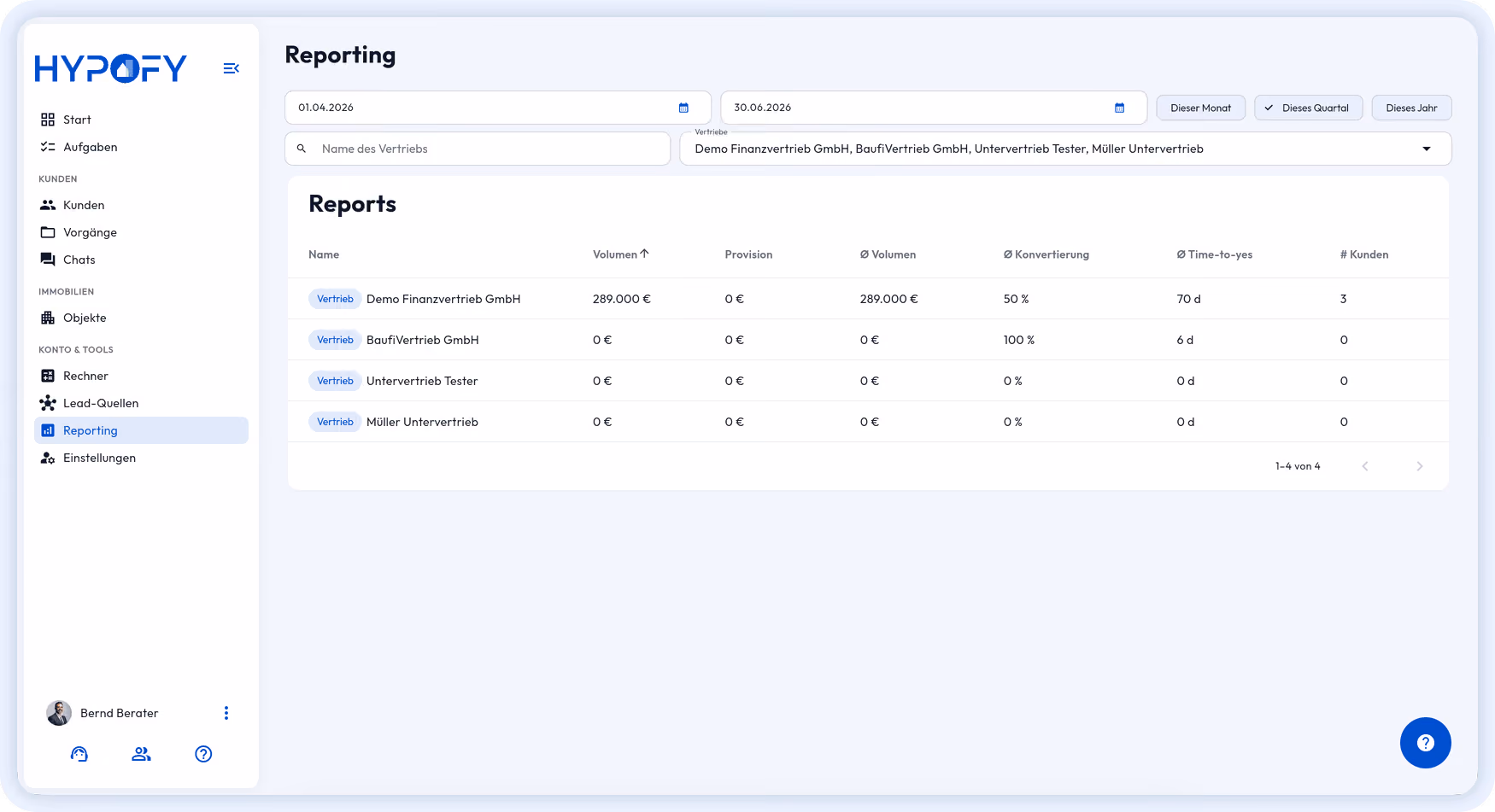Viewport: 1495px width, 812px height.
Task: Click the Chats bubble icon
Action: click(48, 260)
